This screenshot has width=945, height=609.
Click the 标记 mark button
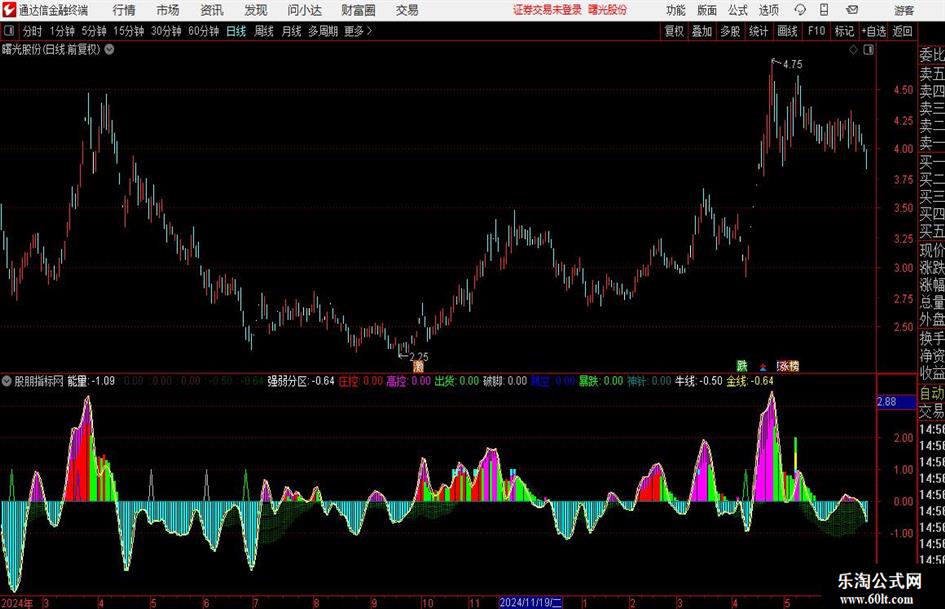click(844, 31)
